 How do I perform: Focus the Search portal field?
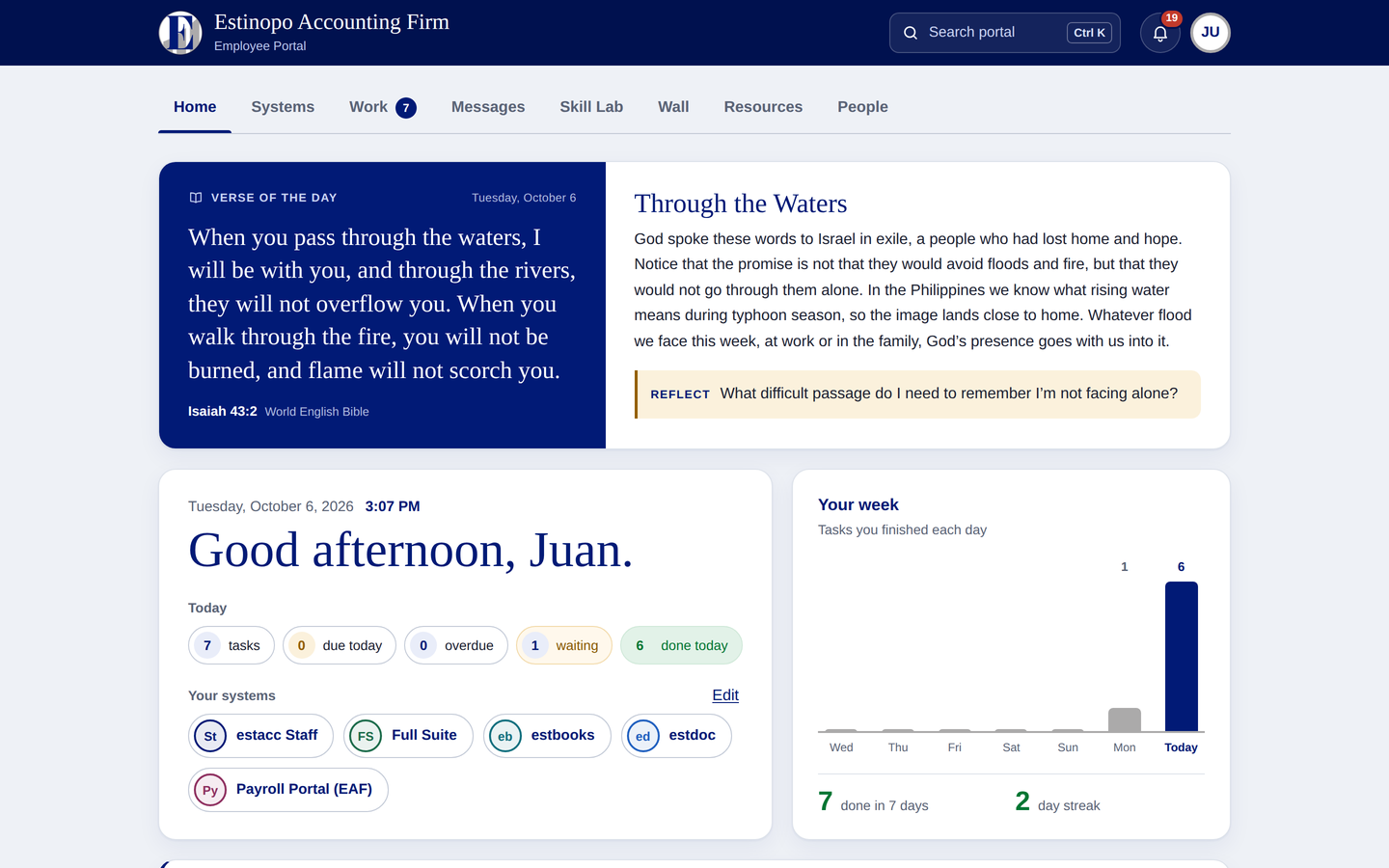[1004, 33]
